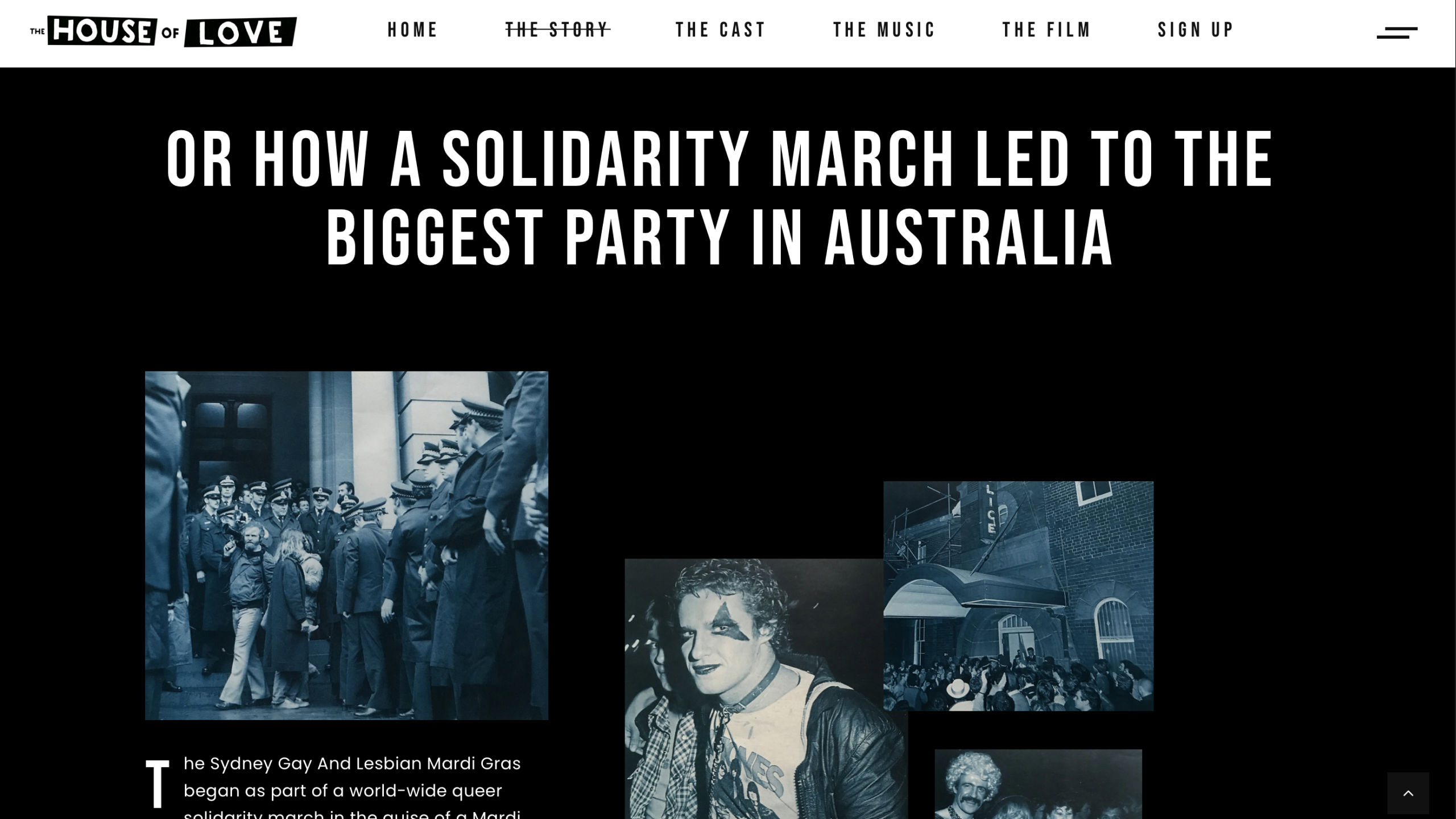Screen dimensions: 1456x819
Task: View the brick building crowd photo
Action: [1018, 595]
